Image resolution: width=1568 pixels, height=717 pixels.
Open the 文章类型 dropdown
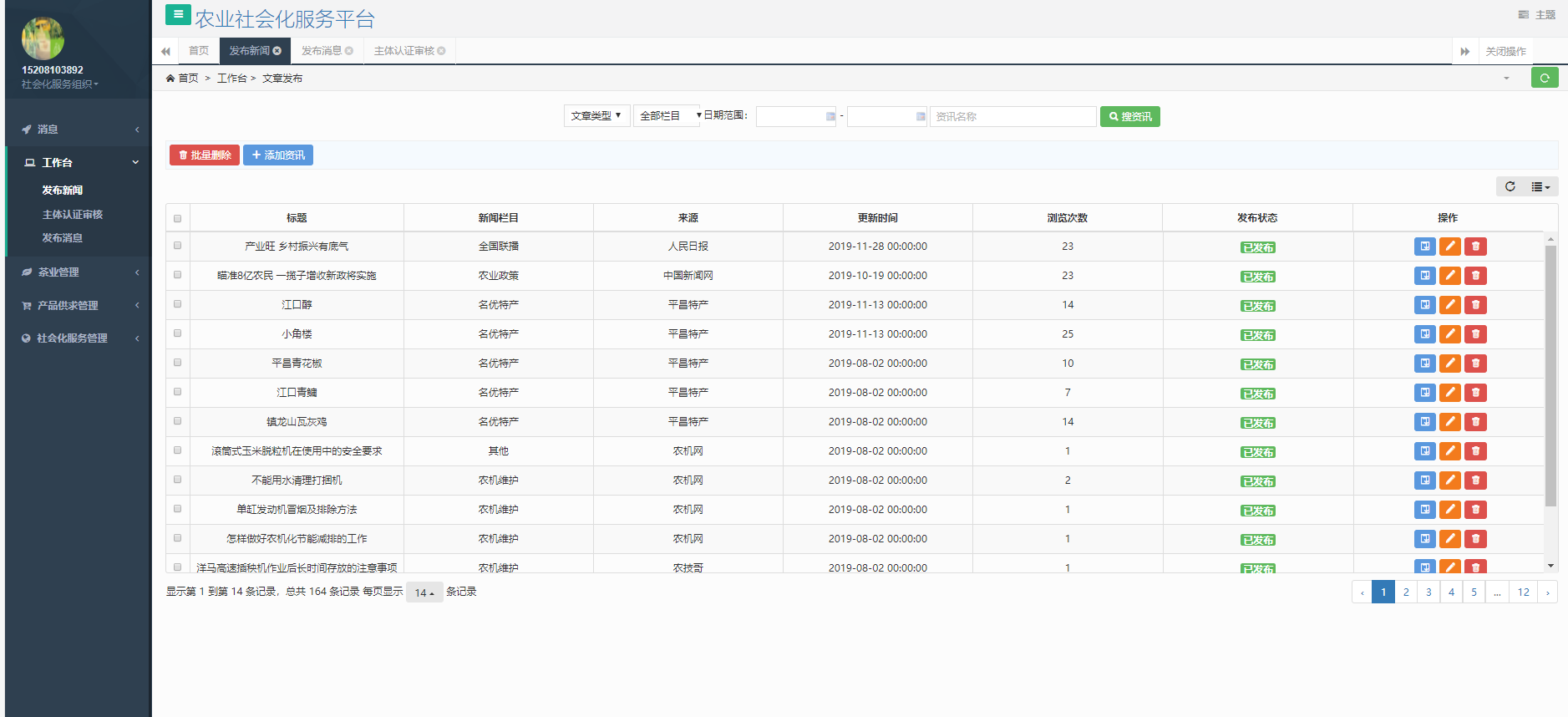click(596, 116)
